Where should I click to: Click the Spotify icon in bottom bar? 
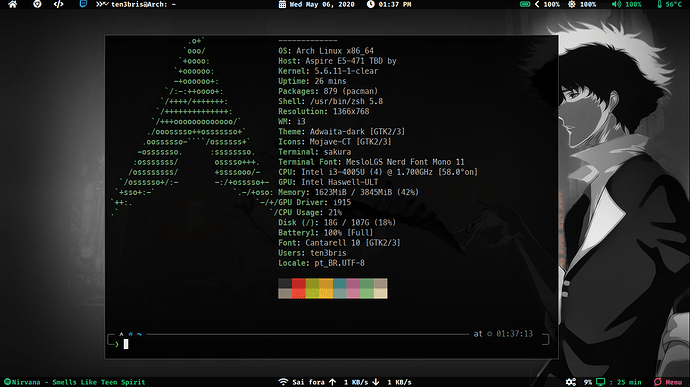7,382
